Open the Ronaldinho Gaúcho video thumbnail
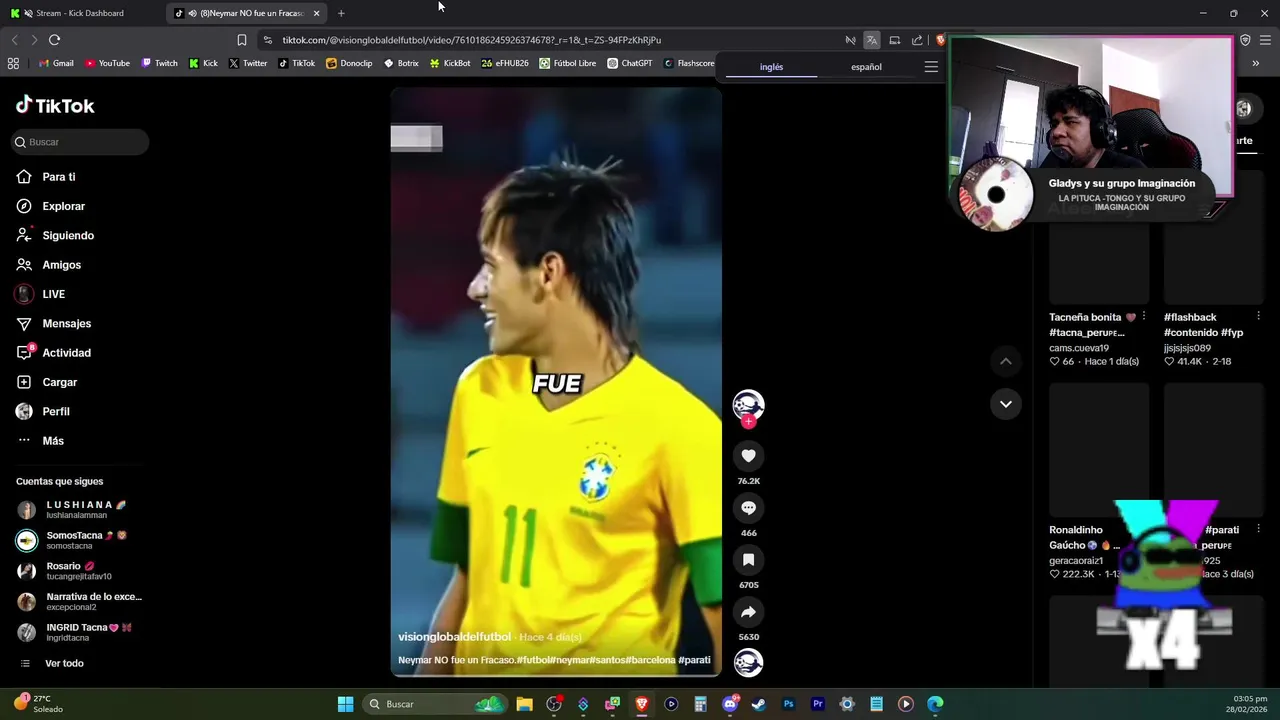Viewport: 1280px width, 720px height. tap(1099, 449)
